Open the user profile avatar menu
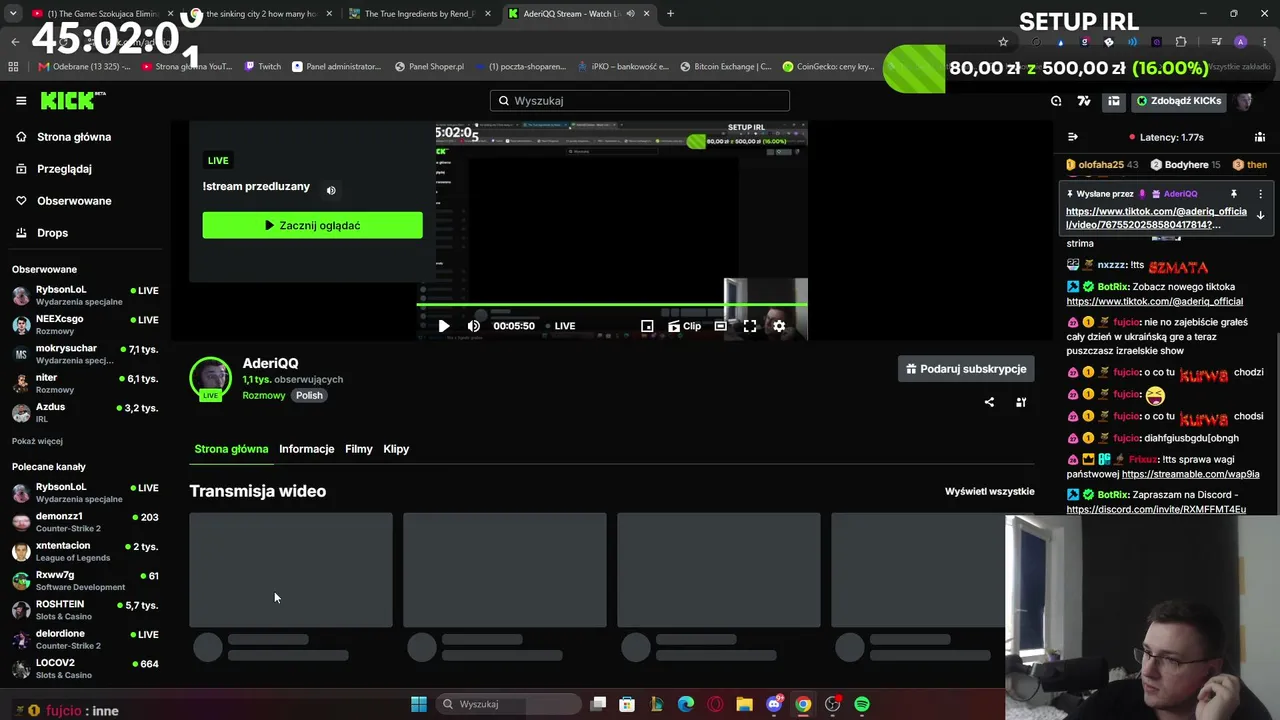The image size is (1280, 720). pos(1244,100)
